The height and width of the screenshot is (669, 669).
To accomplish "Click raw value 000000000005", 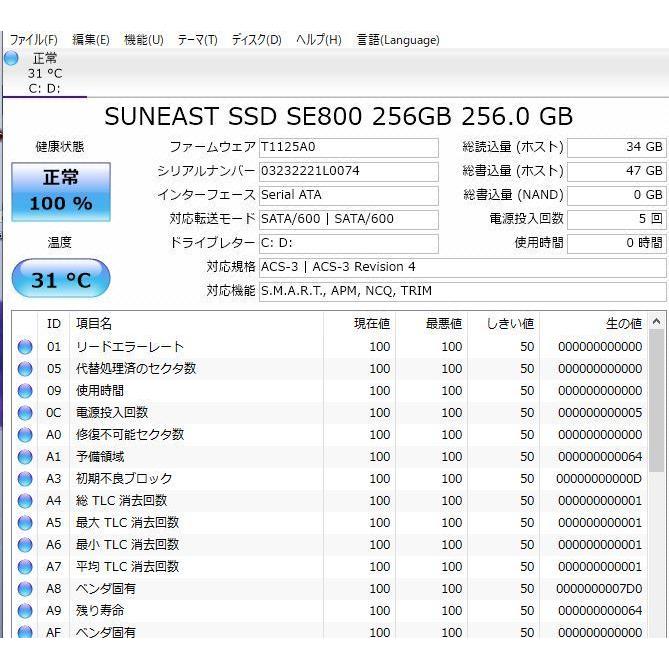I will (x=600, y=413).
